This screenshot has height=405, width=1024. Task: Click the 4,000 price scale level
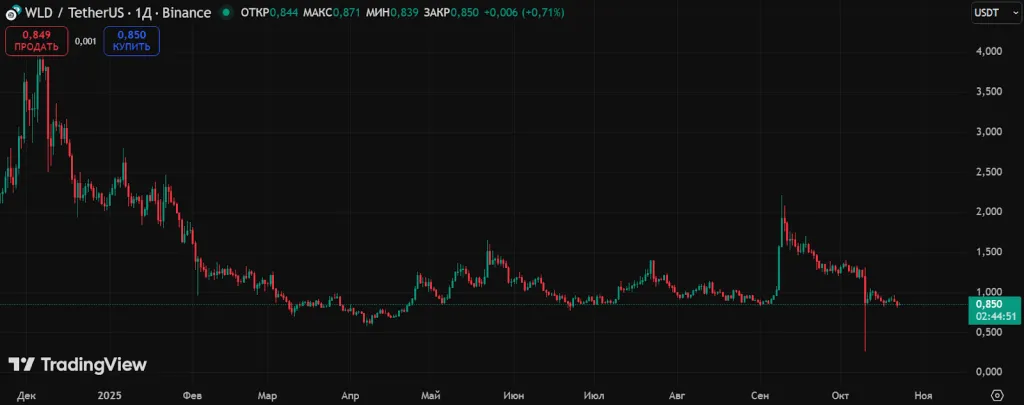point(988,51)
